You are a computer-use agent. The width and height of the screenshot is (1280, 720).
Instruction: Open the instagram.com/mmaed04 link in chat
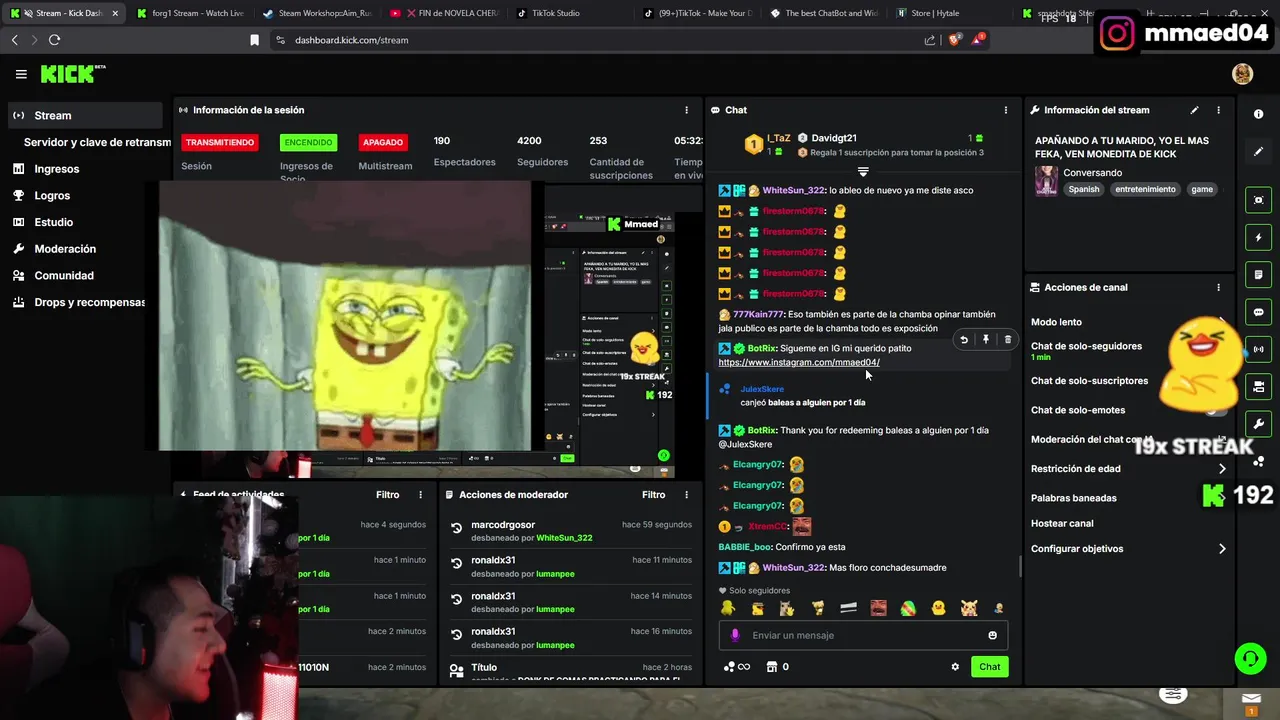(x=799, y=362)
